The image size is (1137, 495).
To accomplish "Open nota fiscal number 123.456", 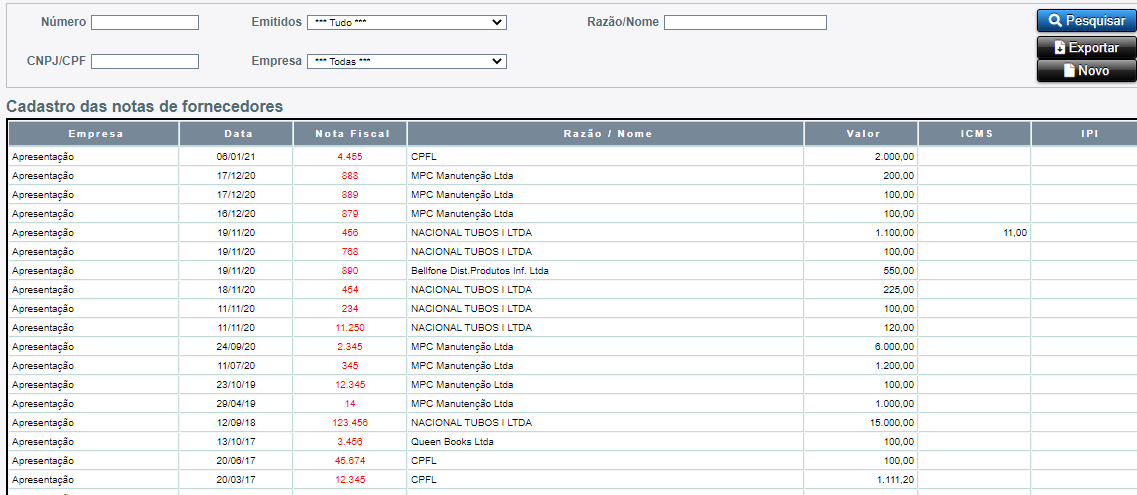I will point(350,422).
